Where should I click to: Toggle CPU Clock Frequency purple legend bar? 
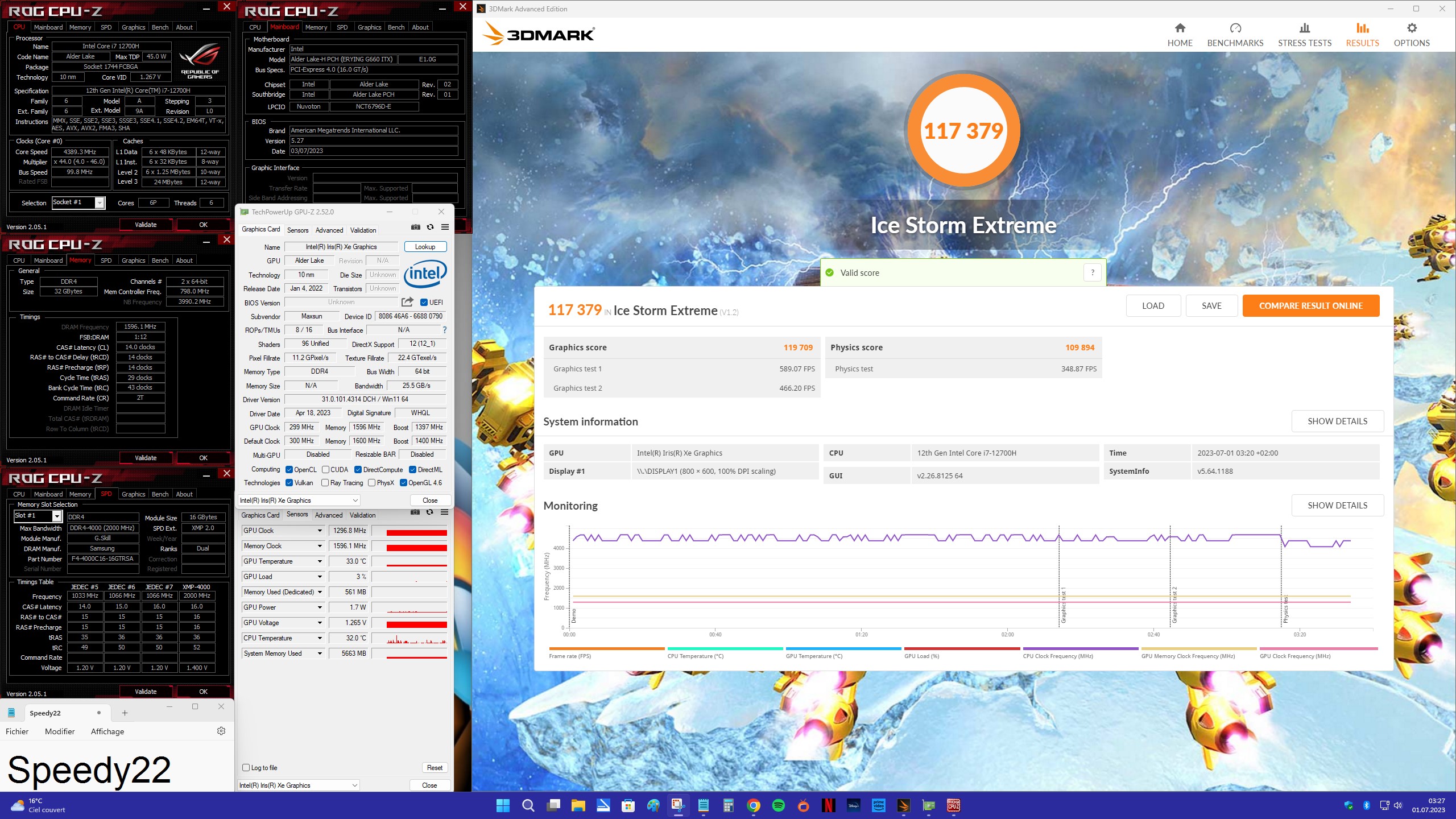[x=1080, y=648]
